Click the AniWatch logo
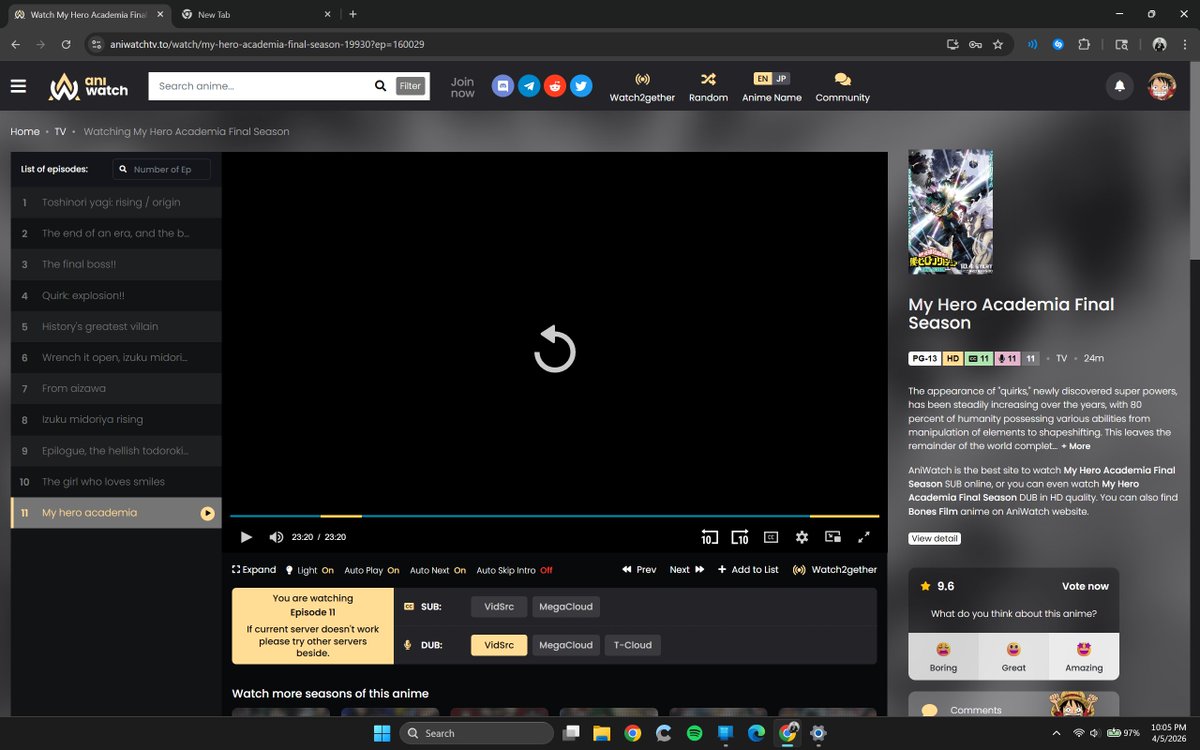The width and height of the screenshot is (1200, 750). [x=89, y=86]
